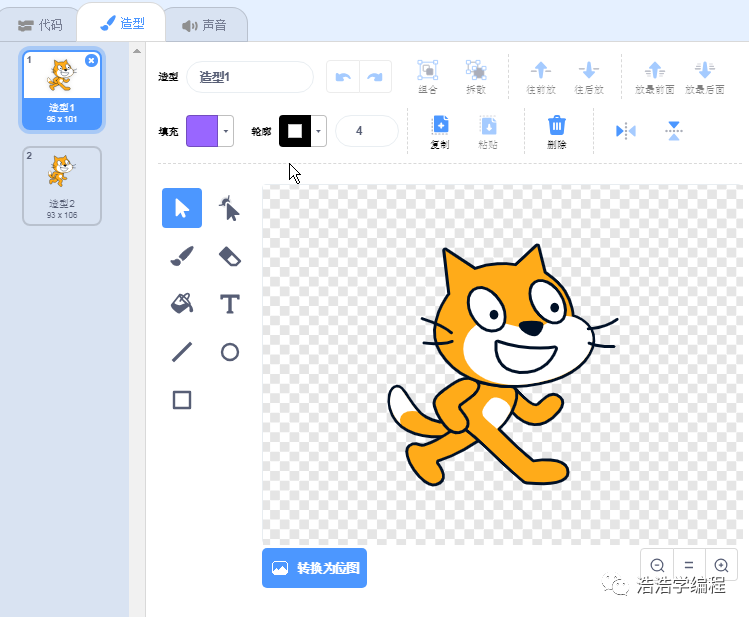Flip the costume vertically
Screen dimensions: 749x617
[674, 131]
